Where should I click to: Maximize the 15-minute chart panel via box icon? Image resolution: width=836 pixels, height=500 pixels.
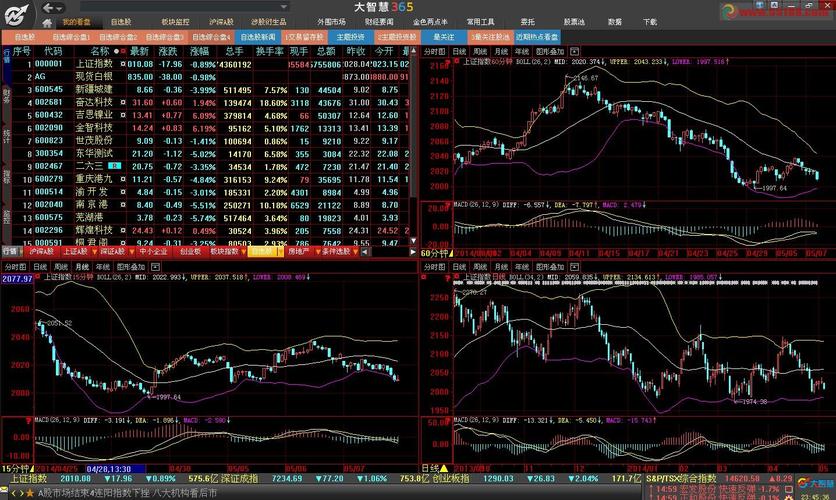[155, 267]
